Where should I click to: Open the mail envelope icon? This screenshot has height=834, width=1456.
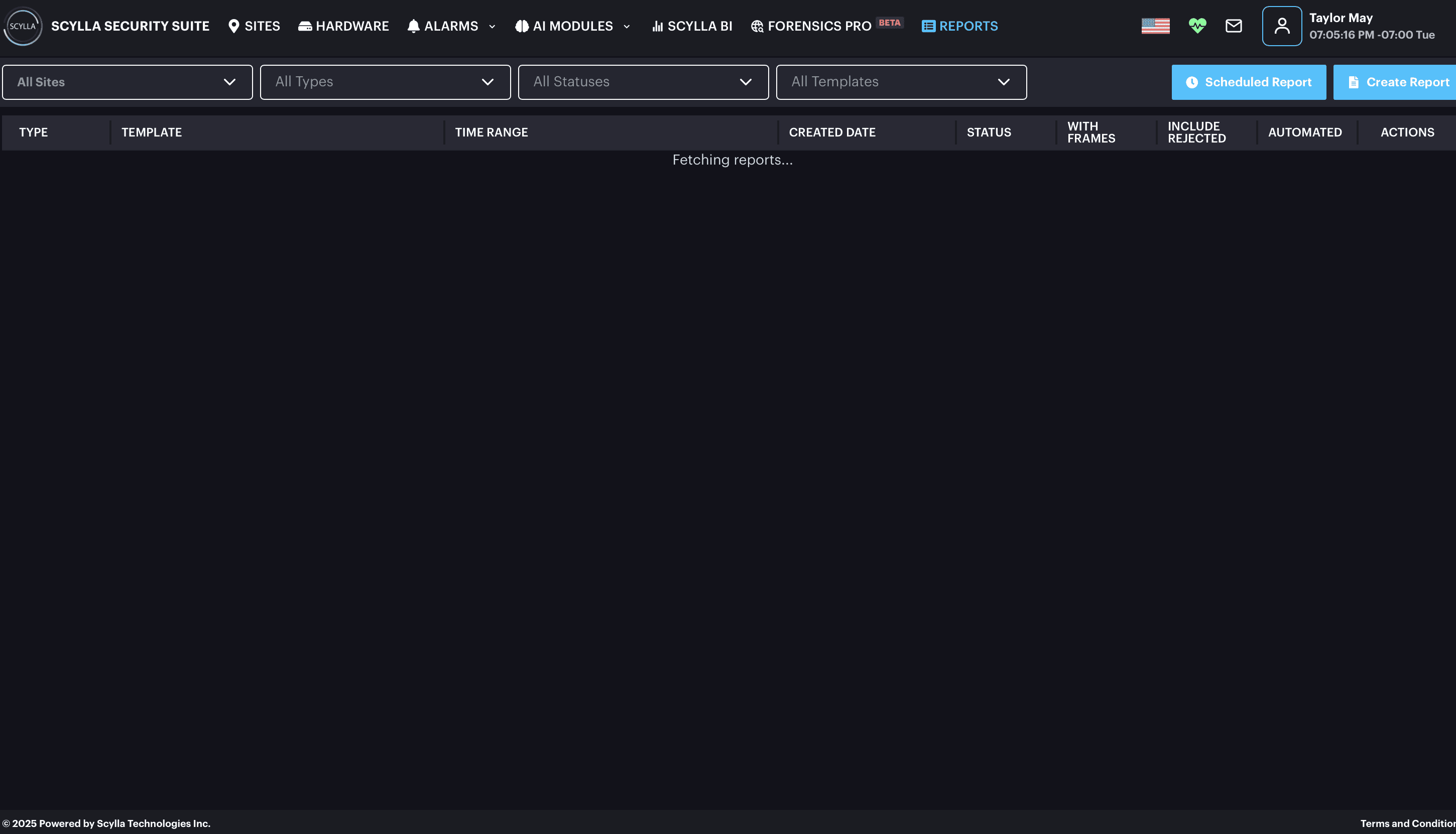pos(1233,26)
